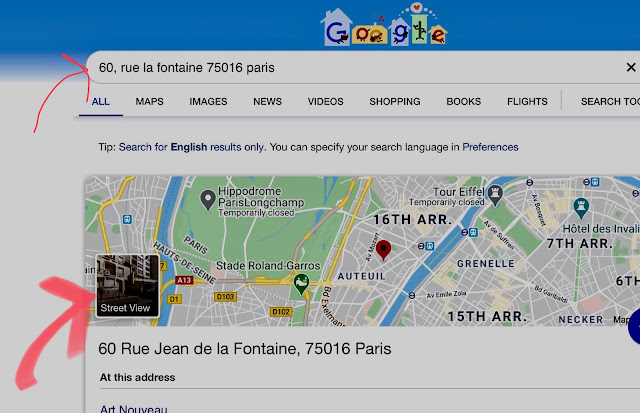Open the Art Nouveau link
The height and width of the screenshot is (413, 640).
134,409
